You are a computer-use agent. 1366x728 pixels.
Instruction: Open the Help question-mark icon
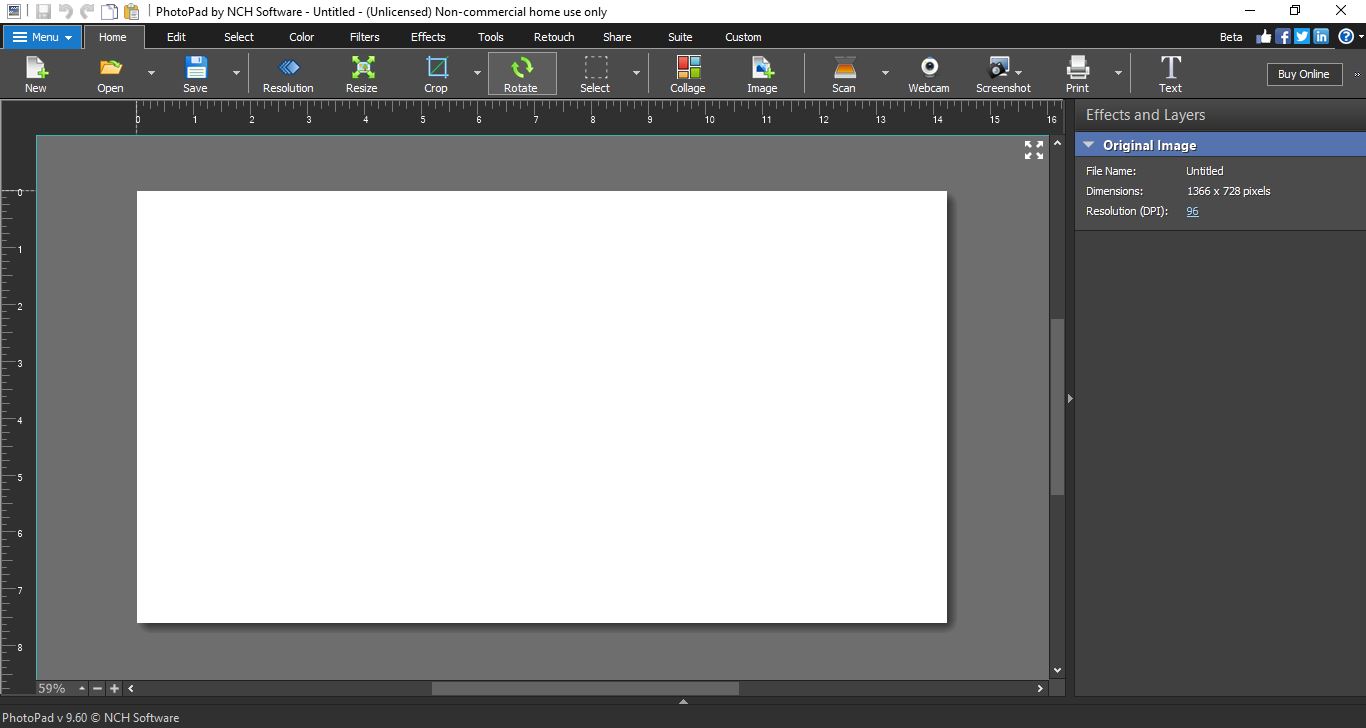(x=1346, y=37)
